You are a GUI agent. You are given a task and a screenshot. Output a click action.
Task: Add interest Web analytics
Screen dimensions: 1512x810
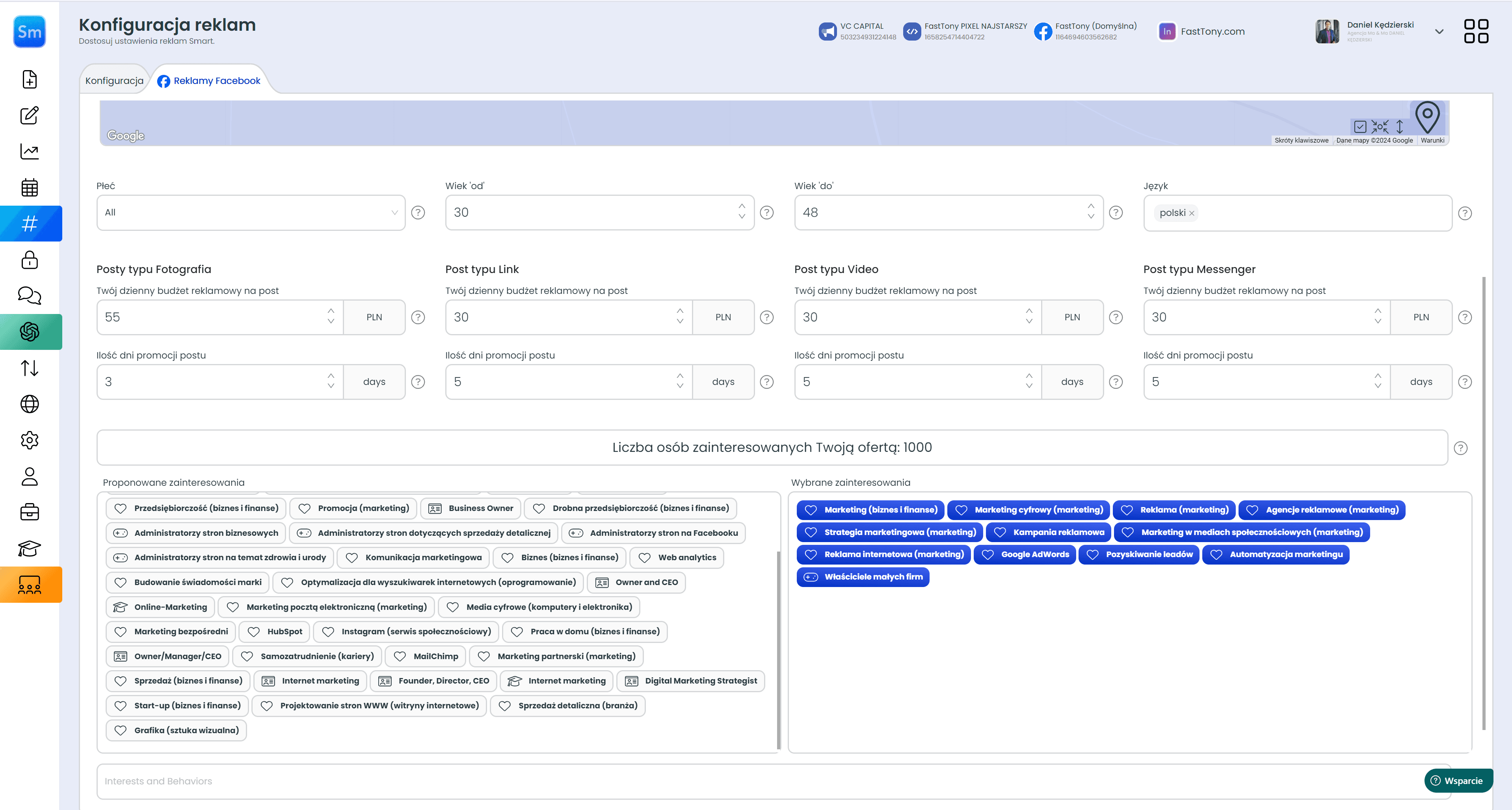[x=677, y=557]
